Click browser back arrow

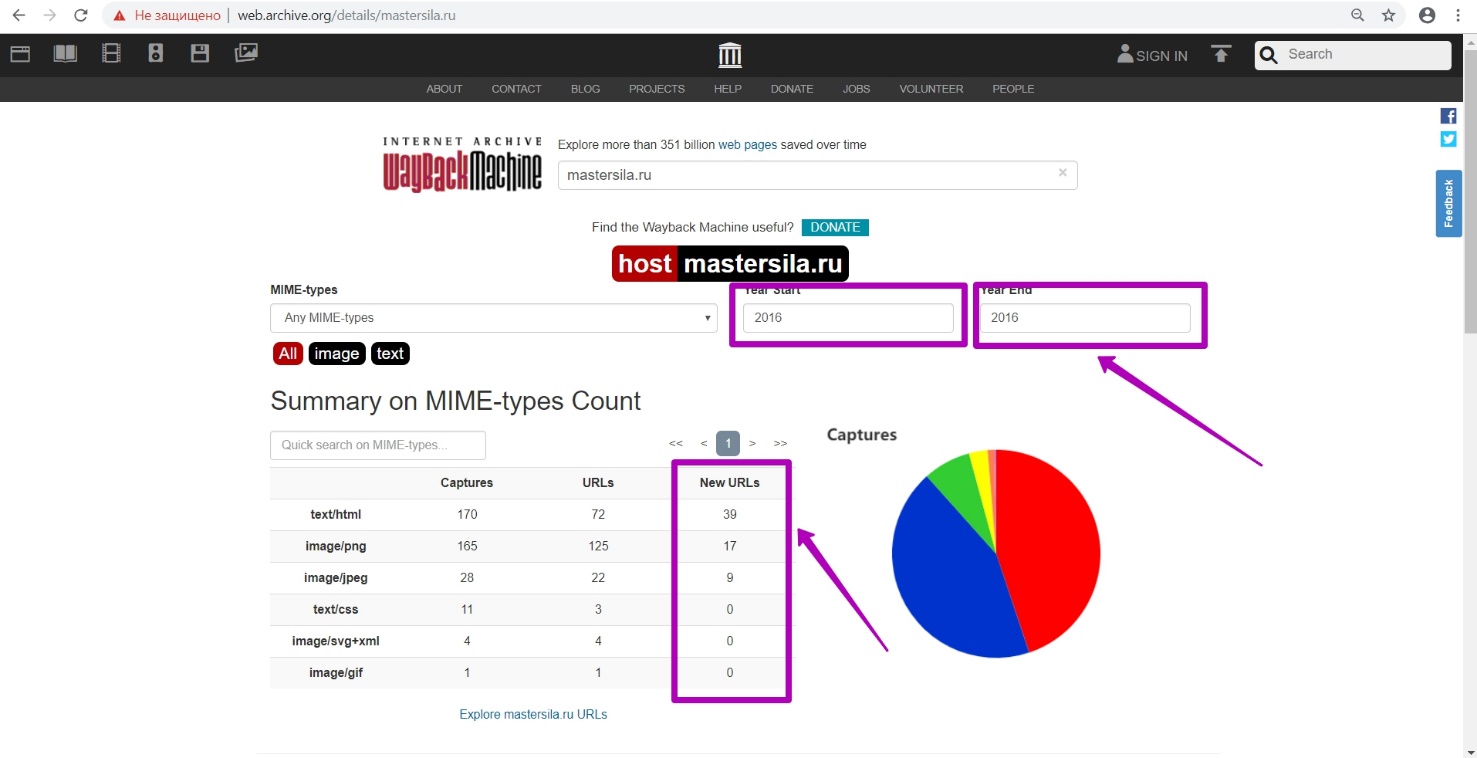pyautogui.click(x=19, y=16)
